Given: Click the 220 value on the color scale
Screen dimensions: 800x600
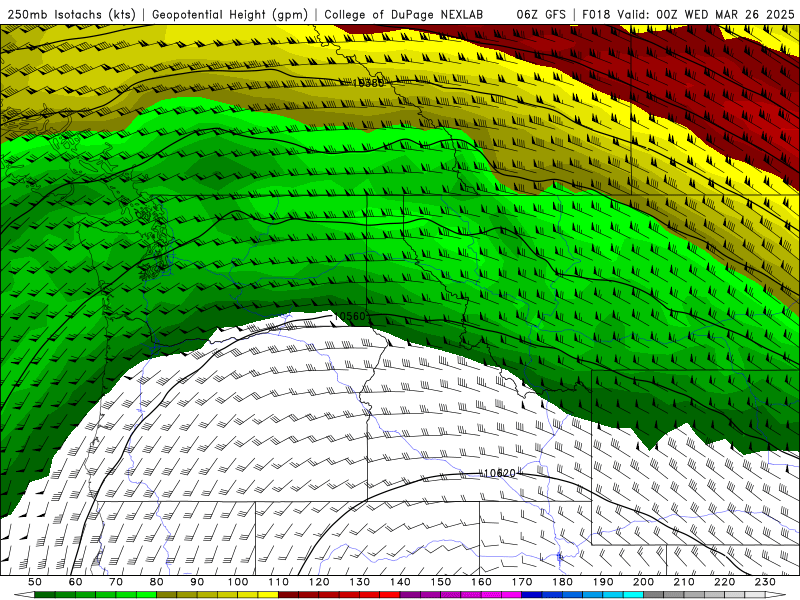Looking at the screenshot, I should pyautogui.click(x=724, y=582).
